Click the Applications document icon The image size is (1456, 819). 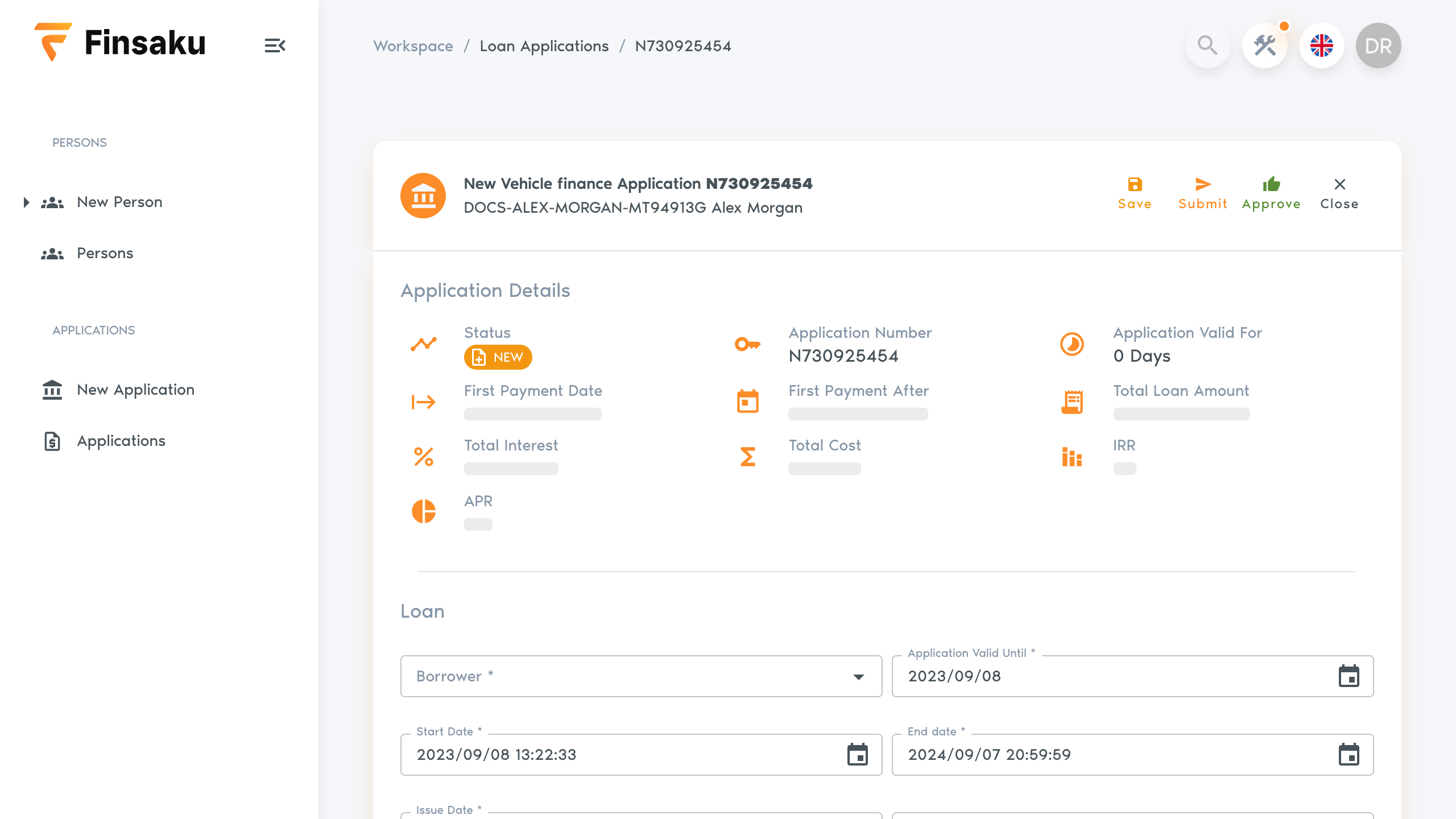tap(52, 441)
